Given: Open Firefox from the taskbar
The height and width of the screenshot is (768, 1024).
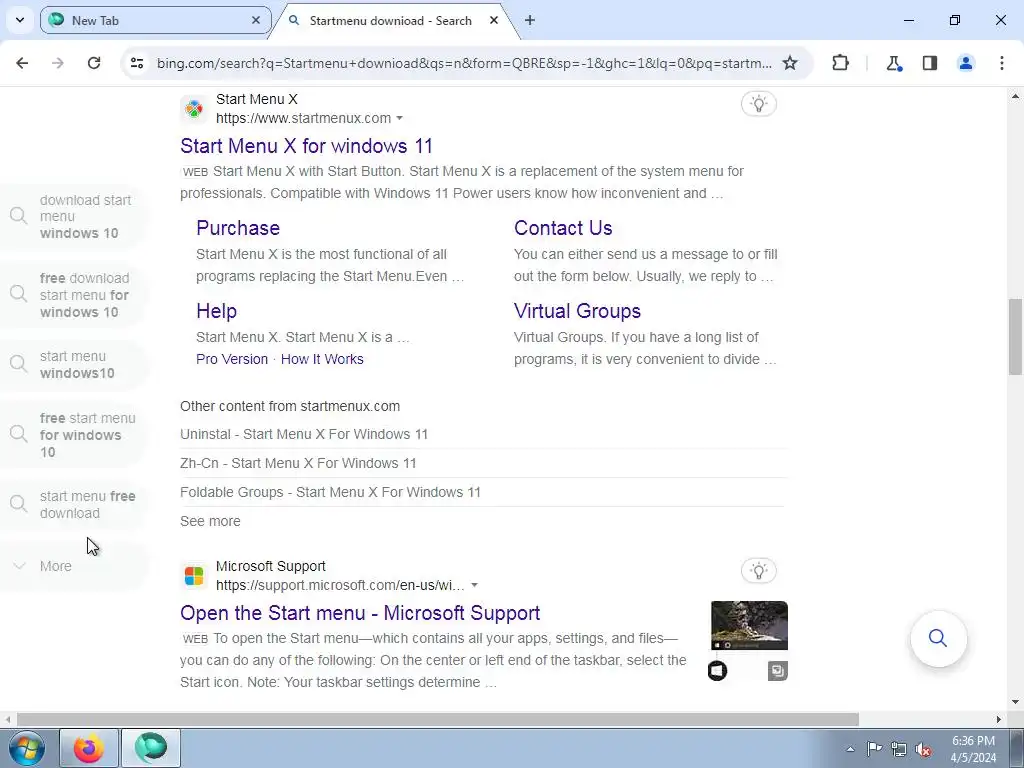Looking at the screenshot, I should (x=89, y=748).
